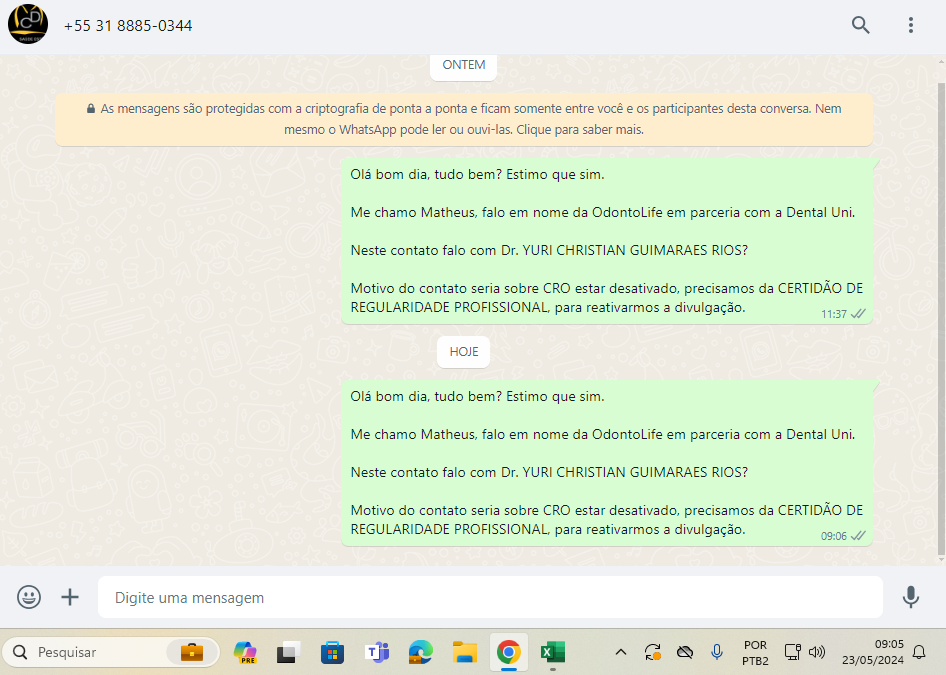Image resolution: width=946 pixels, height=675 pixels.
Task: Click read receipt ticks on 11:37 message
Action: (858, 314)
